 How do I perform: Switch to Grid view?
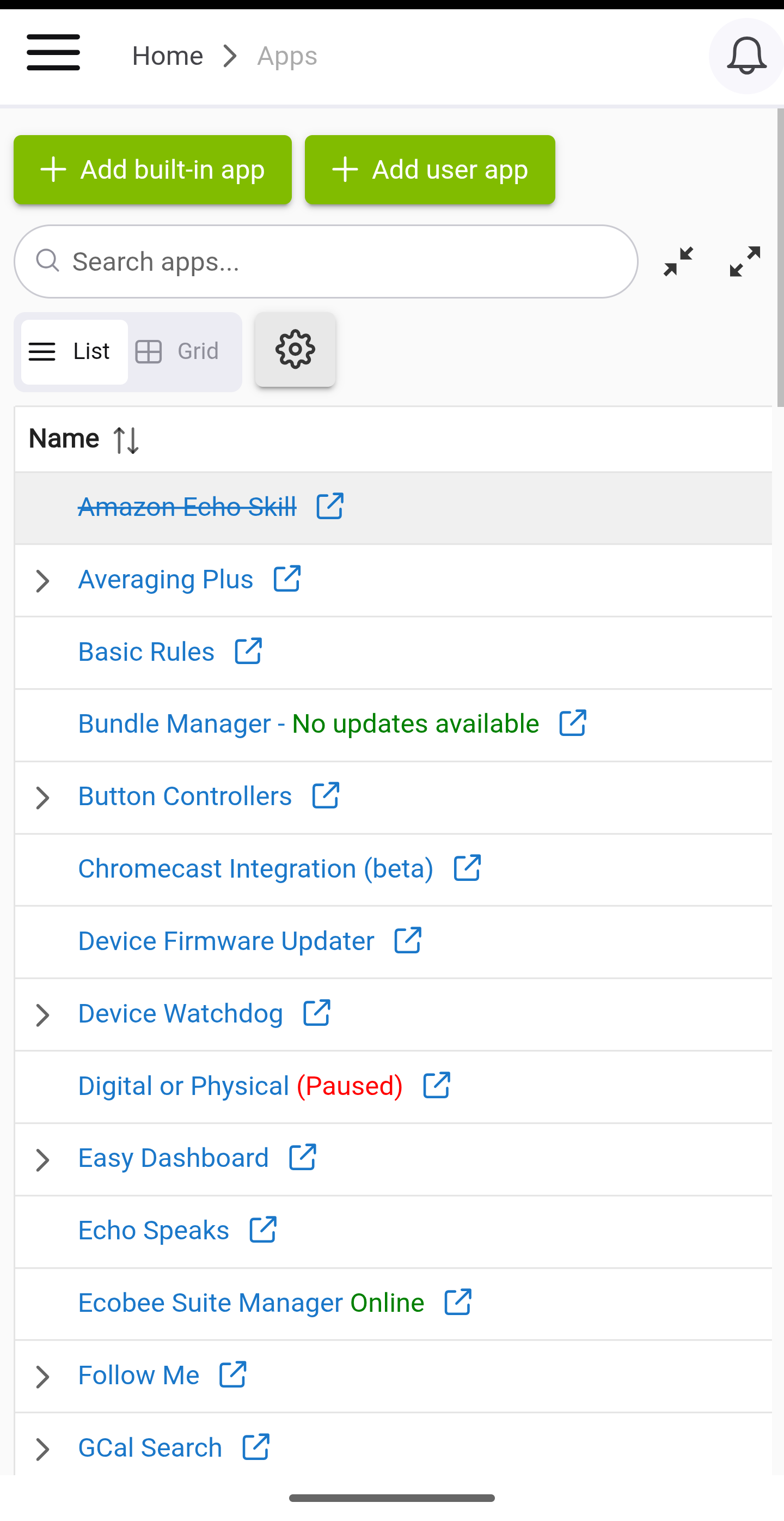pos(178,352)
